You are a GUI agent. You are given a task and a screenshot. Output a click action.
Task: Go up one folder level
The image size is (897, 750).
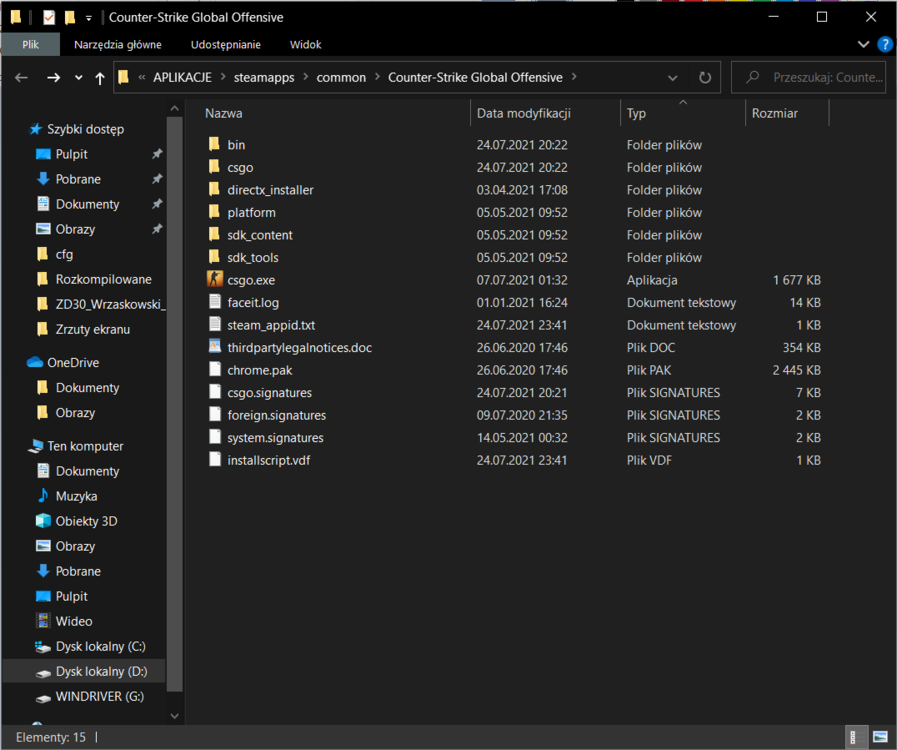click(100, 78)
